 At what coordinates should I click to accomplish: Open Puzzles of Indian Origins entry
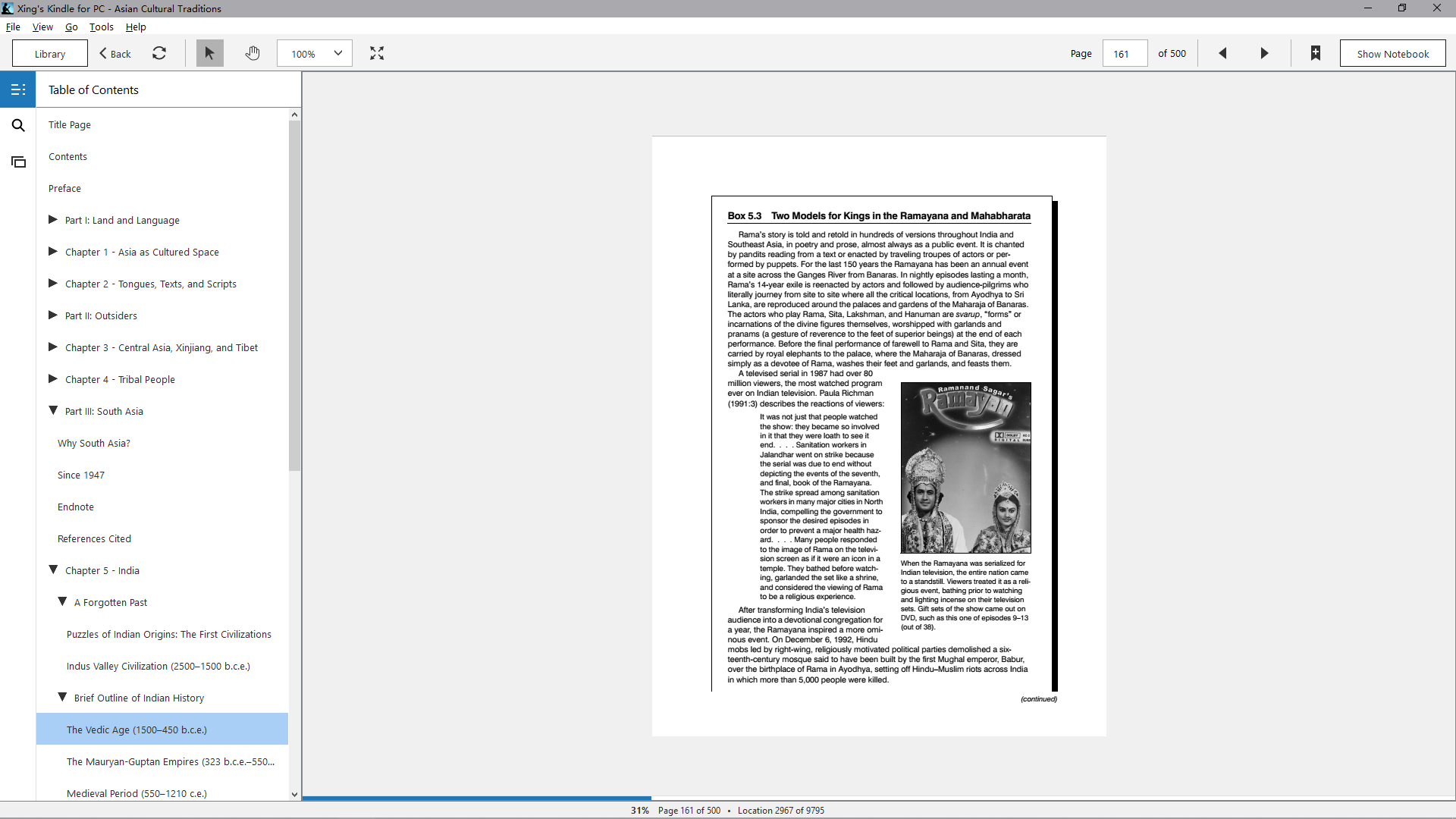point(168,634)
